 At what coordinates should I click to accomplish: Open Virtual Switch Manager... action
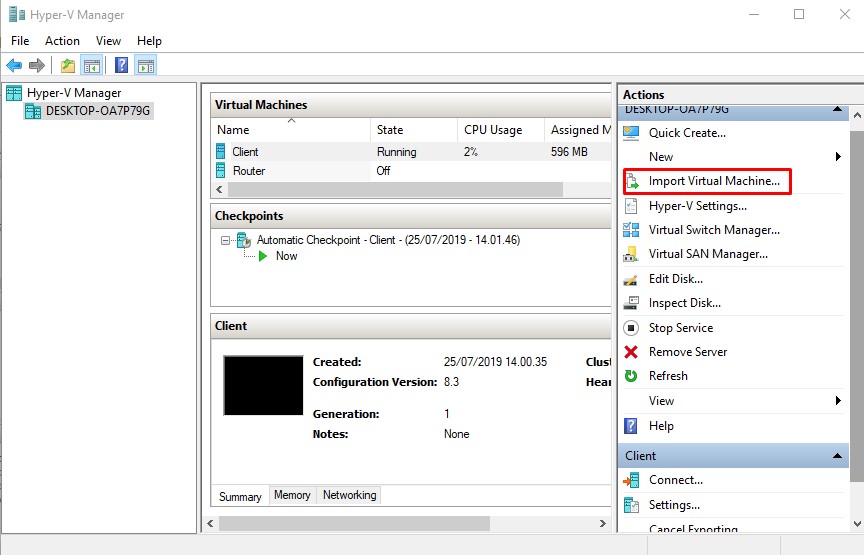[714, 230]
